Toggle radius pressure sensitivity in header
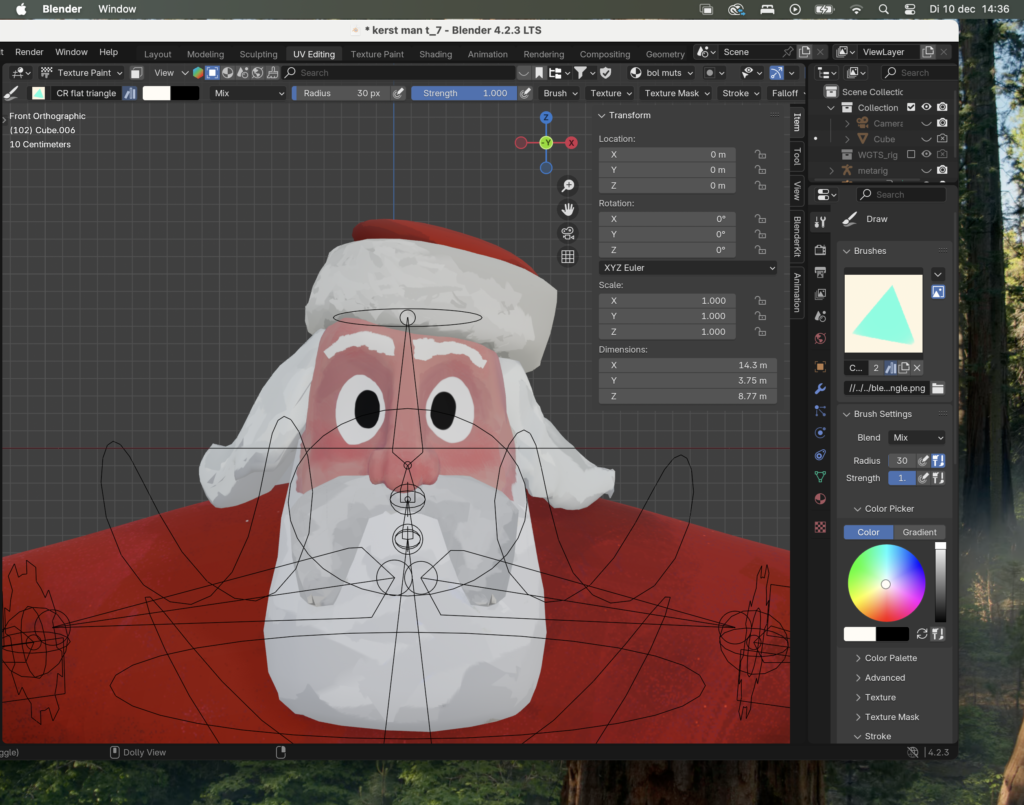1024x805 pixels. [x=398, y=93]
